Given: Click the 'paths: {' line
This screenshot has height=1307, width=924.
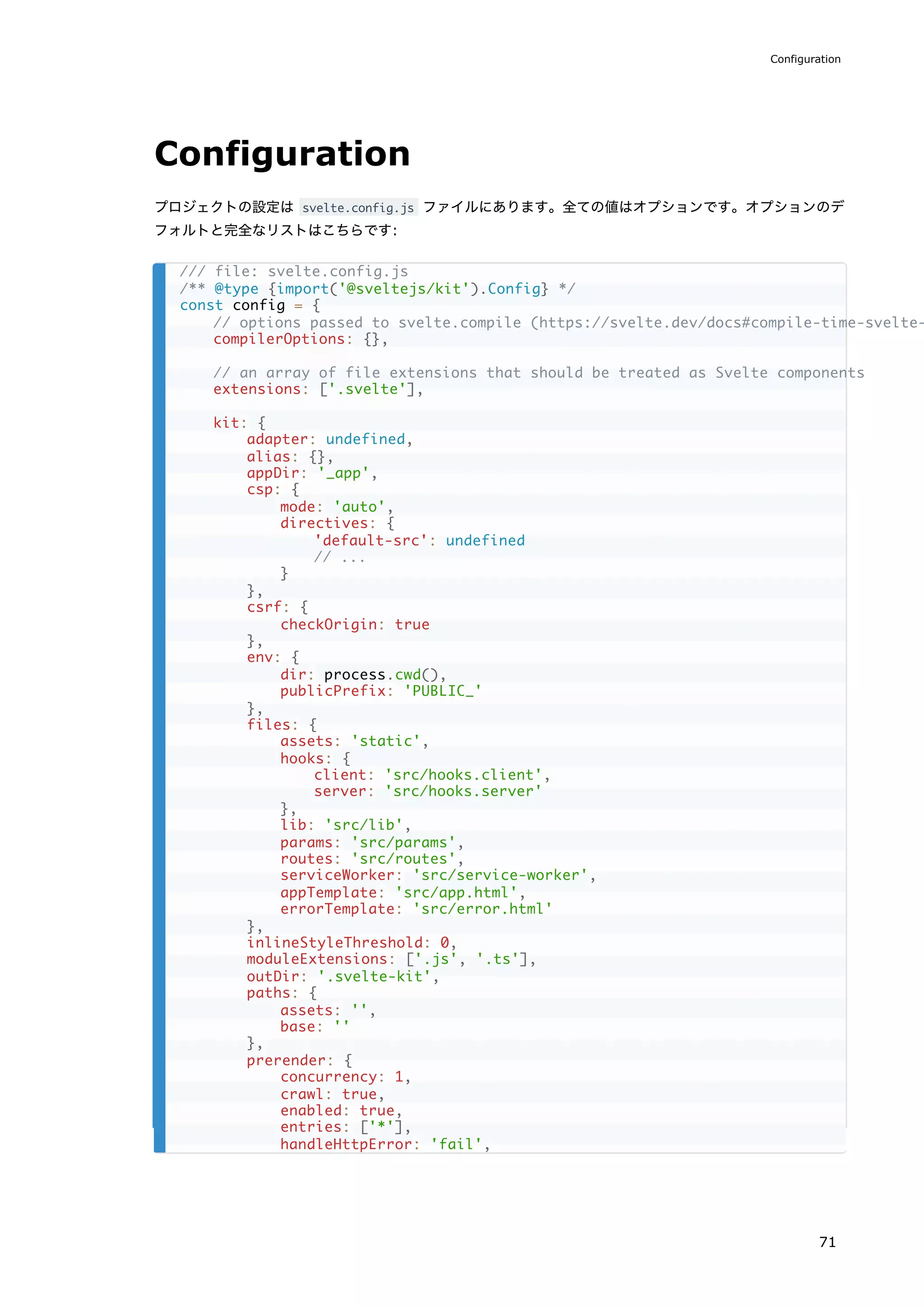Looking at the screenshot, I should click(x=282, y=993).
